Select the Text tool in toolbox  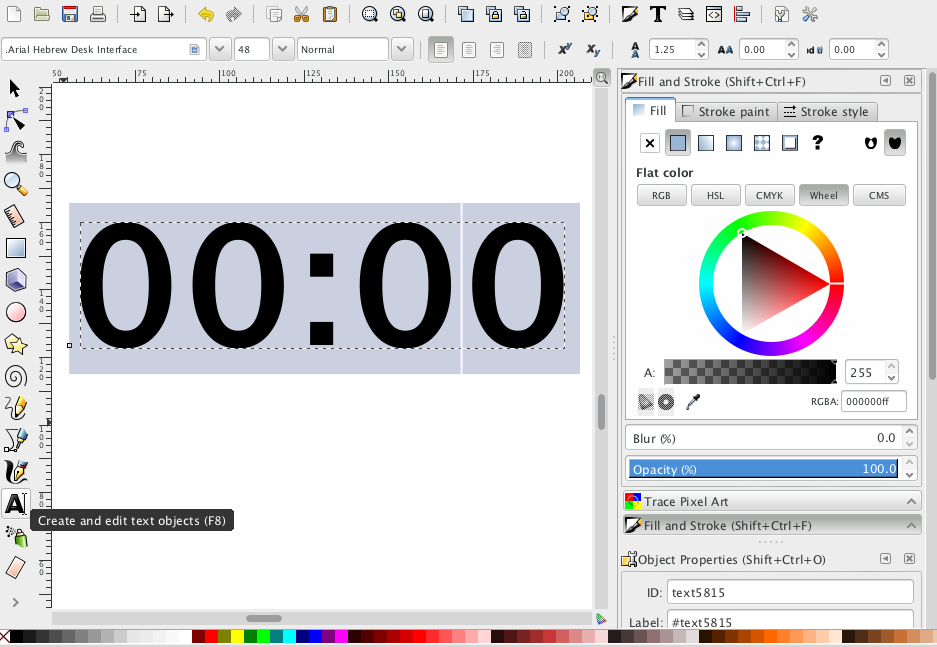tap(16, 504)
